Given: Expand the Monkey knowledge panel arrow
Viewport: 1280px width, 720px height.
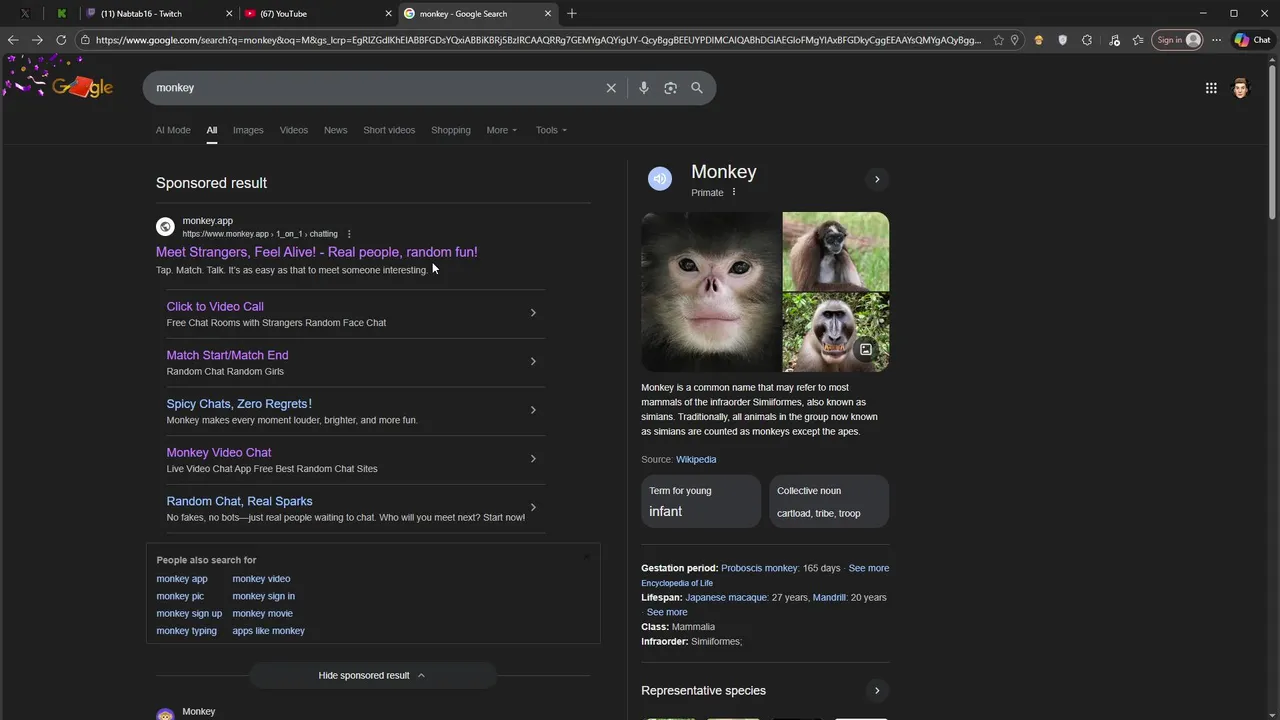Looking at the screenshot, I should [877, 180].
